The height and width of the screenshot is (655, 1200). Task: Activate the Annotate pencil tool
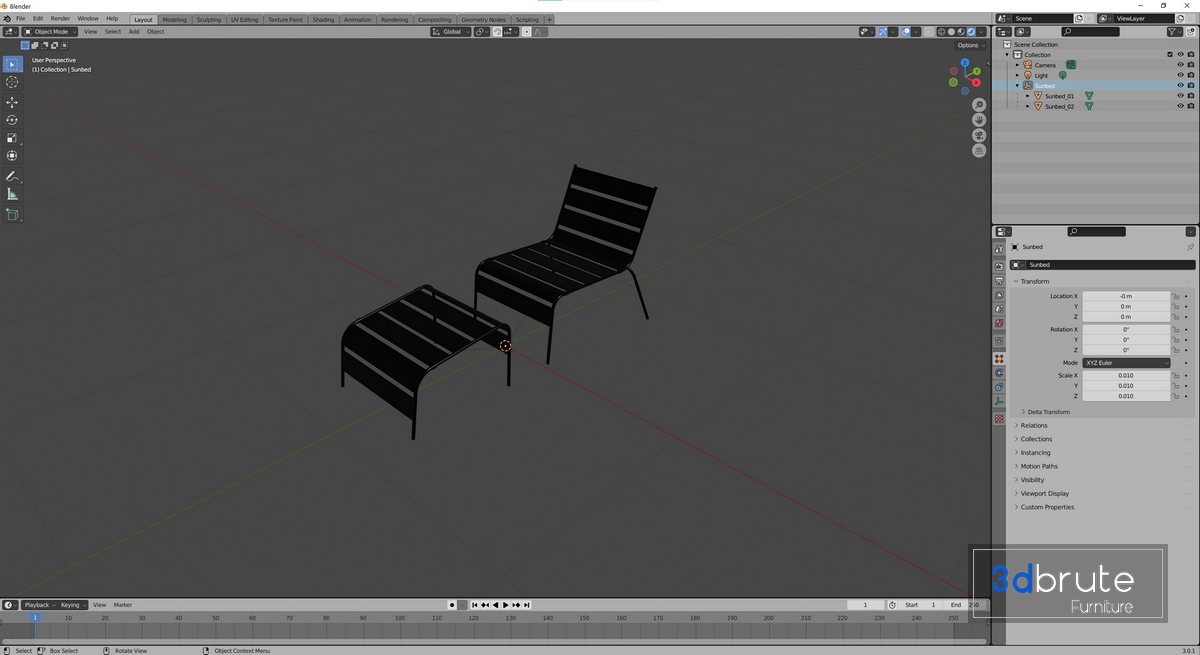(12, 176)
